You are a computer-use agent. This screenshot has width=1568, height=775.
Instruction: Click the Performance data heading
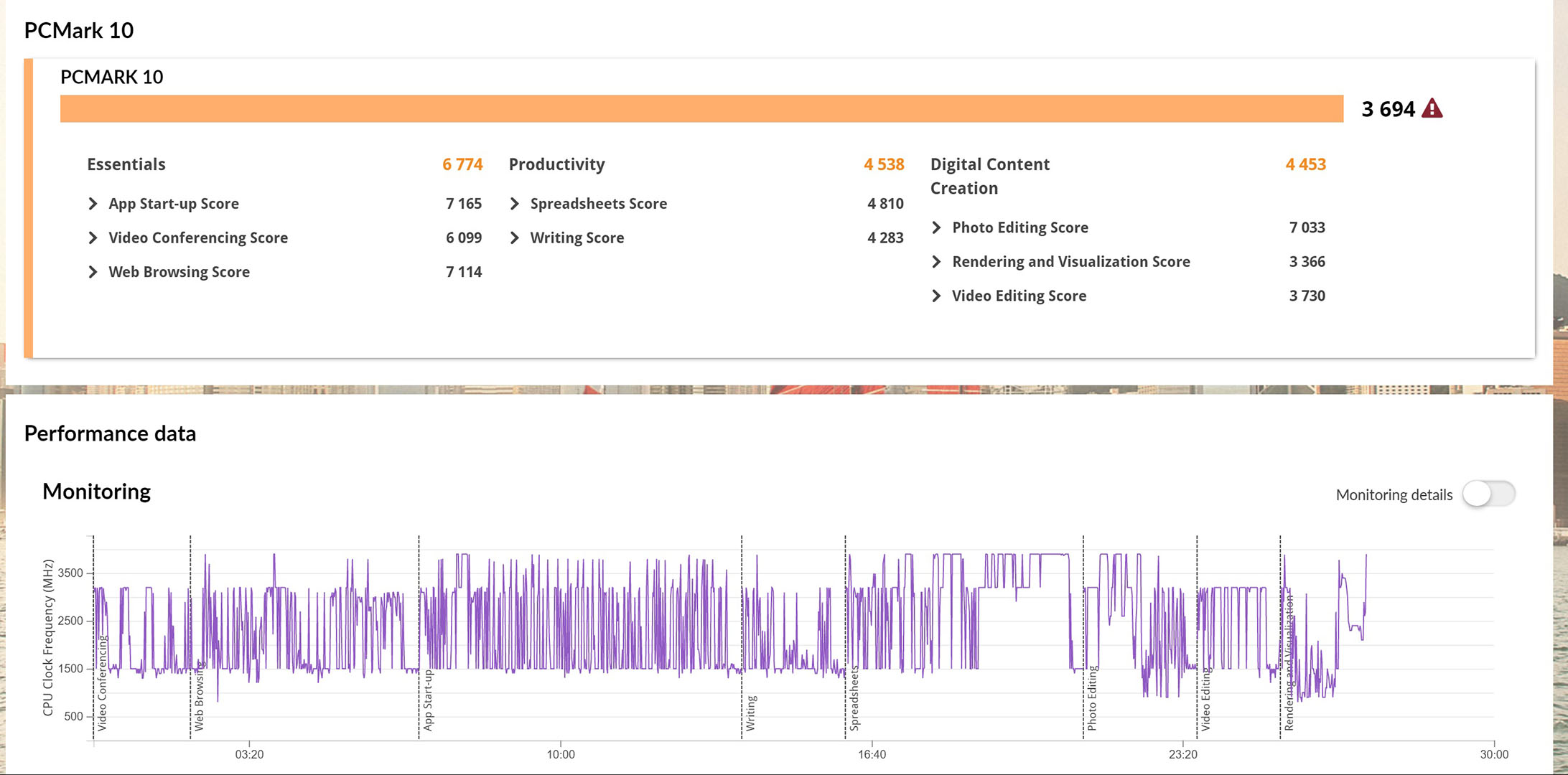click(x=110, y=433)
